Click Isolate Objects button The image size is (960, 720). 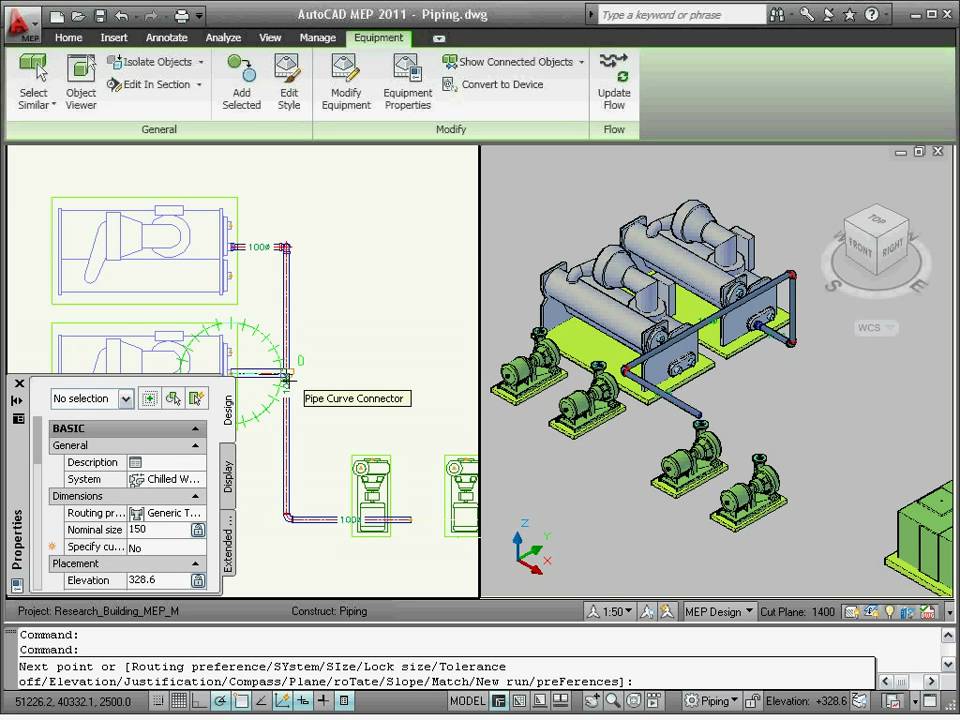coord(150,62)
